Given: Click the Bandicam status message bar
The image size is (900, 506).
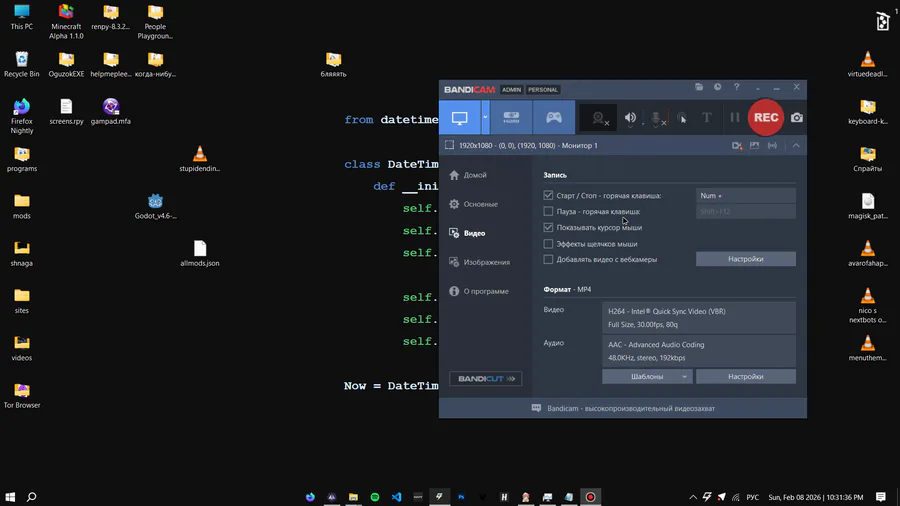Looking at the screenshot, I should 623,408.
